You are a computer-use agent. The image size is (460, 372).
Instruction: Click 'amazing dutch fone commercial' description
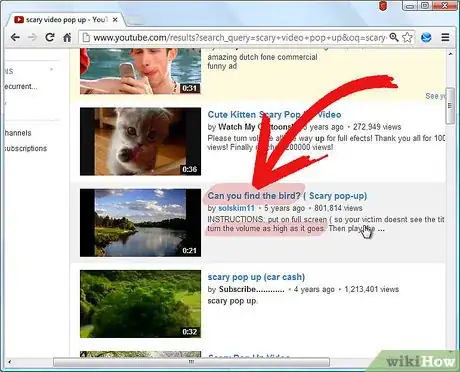(262, 57)
